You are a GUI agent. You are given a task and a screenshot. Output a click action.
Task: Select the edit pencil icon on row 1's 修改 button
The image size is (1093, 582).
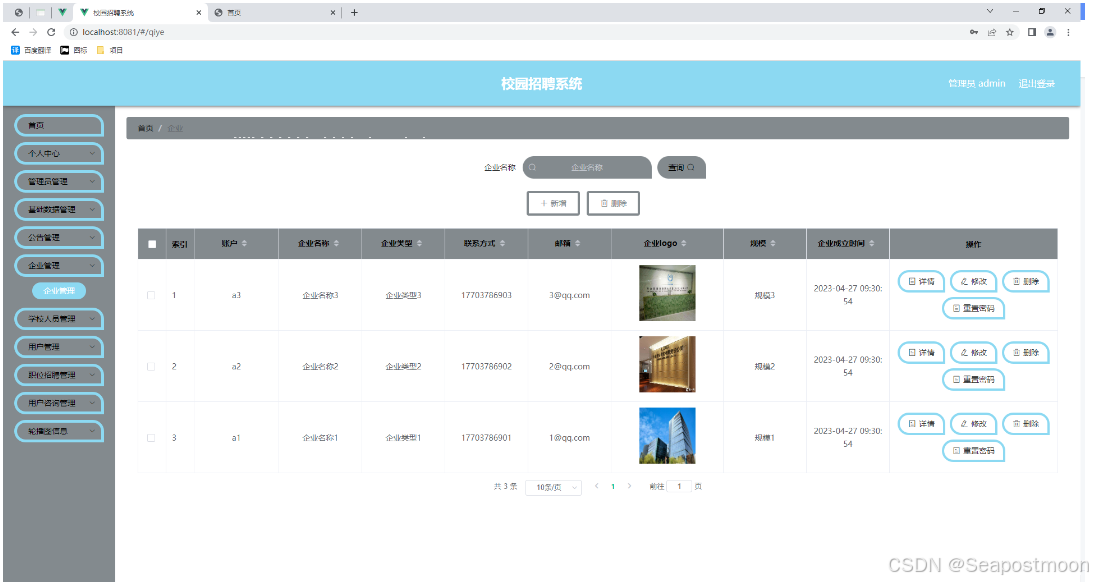pos(962,283)
